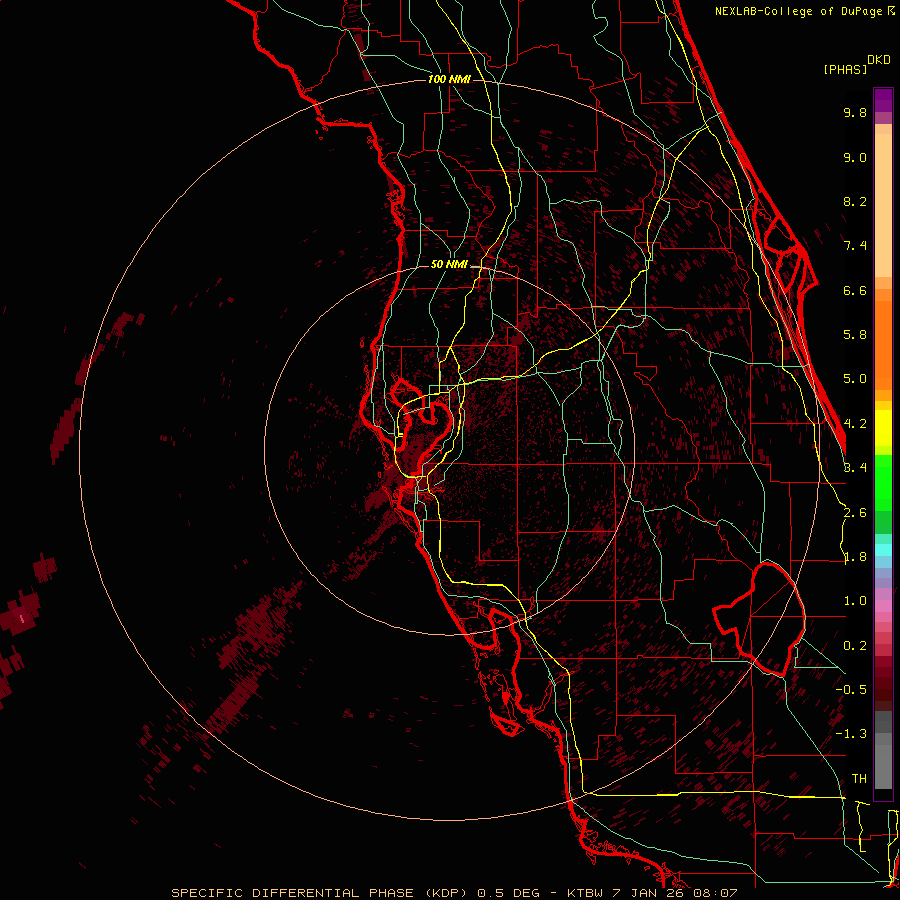Choose the cyan swatch near 1.8
Screen dimensions: 900x900
882,549
